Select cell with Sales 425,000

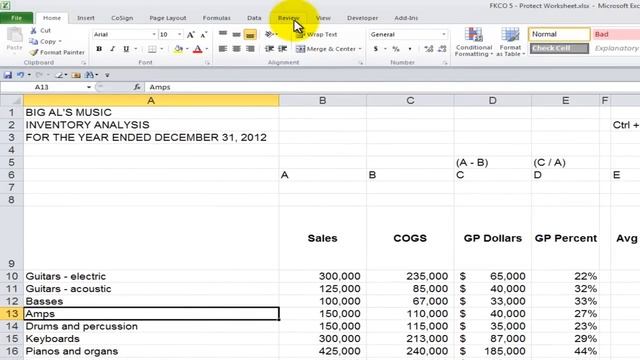pos(323,351)
